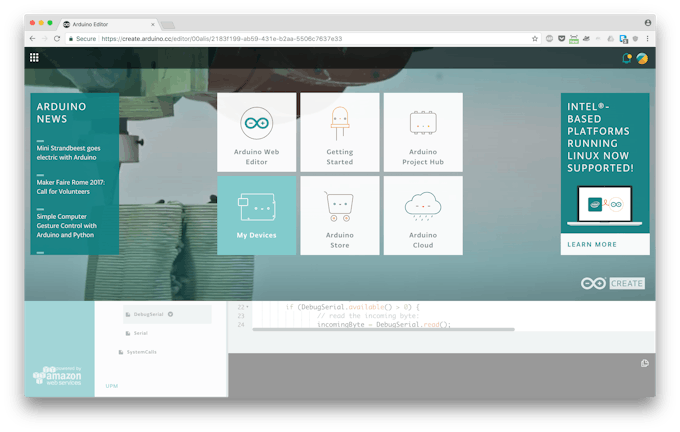Collapse code fold arrow at line 22

click(x=248, y=307)
